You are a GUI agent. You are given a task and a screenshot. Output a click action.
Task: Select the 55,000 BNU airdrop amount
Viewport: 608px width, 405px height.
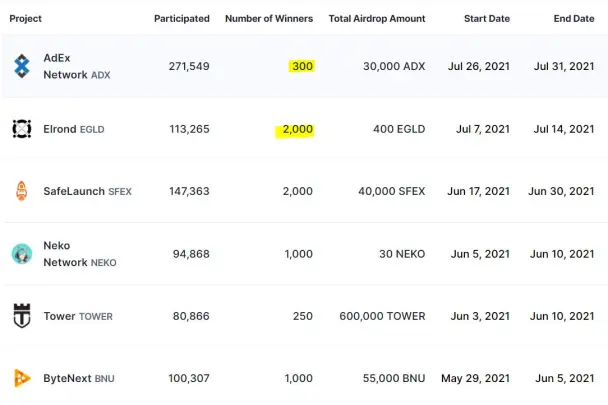tap(394, 378)
